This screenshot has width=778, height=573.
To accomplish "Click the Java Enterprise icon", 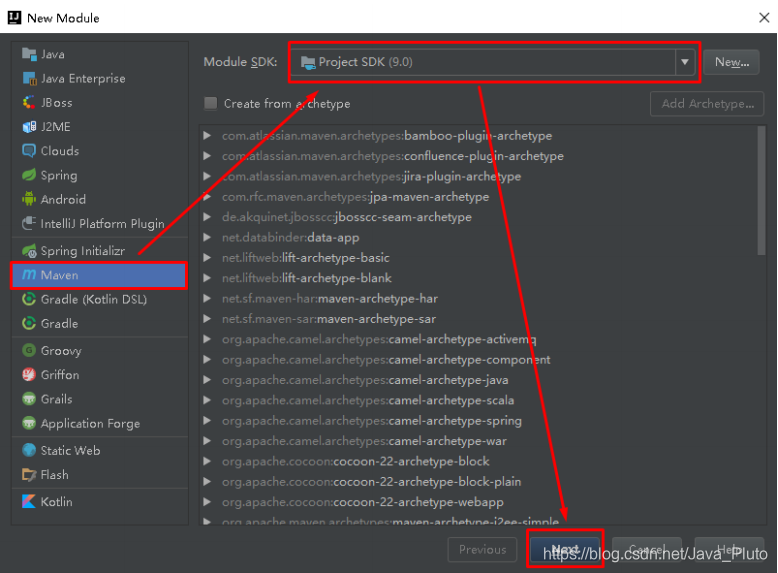I will (29, 78).
